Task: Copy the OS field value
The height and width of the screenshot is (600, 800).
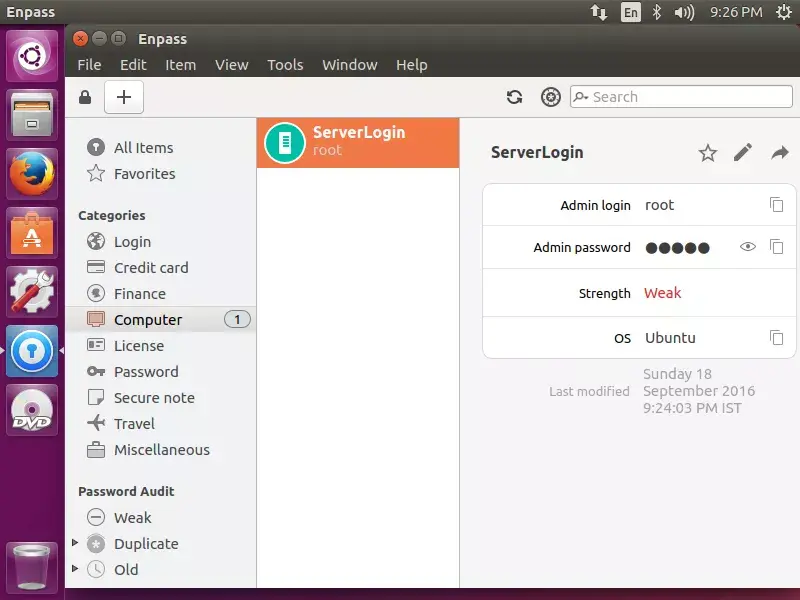Action: [x=776, y=337]
